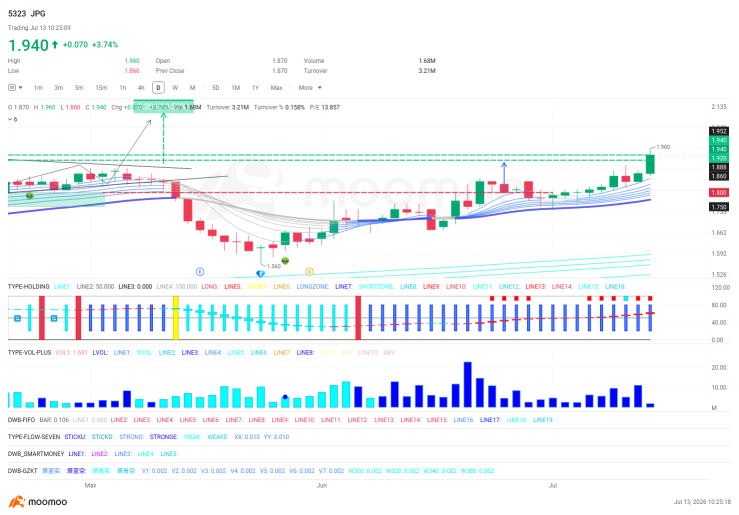Select the 15m timeframe

coord(101,88)
